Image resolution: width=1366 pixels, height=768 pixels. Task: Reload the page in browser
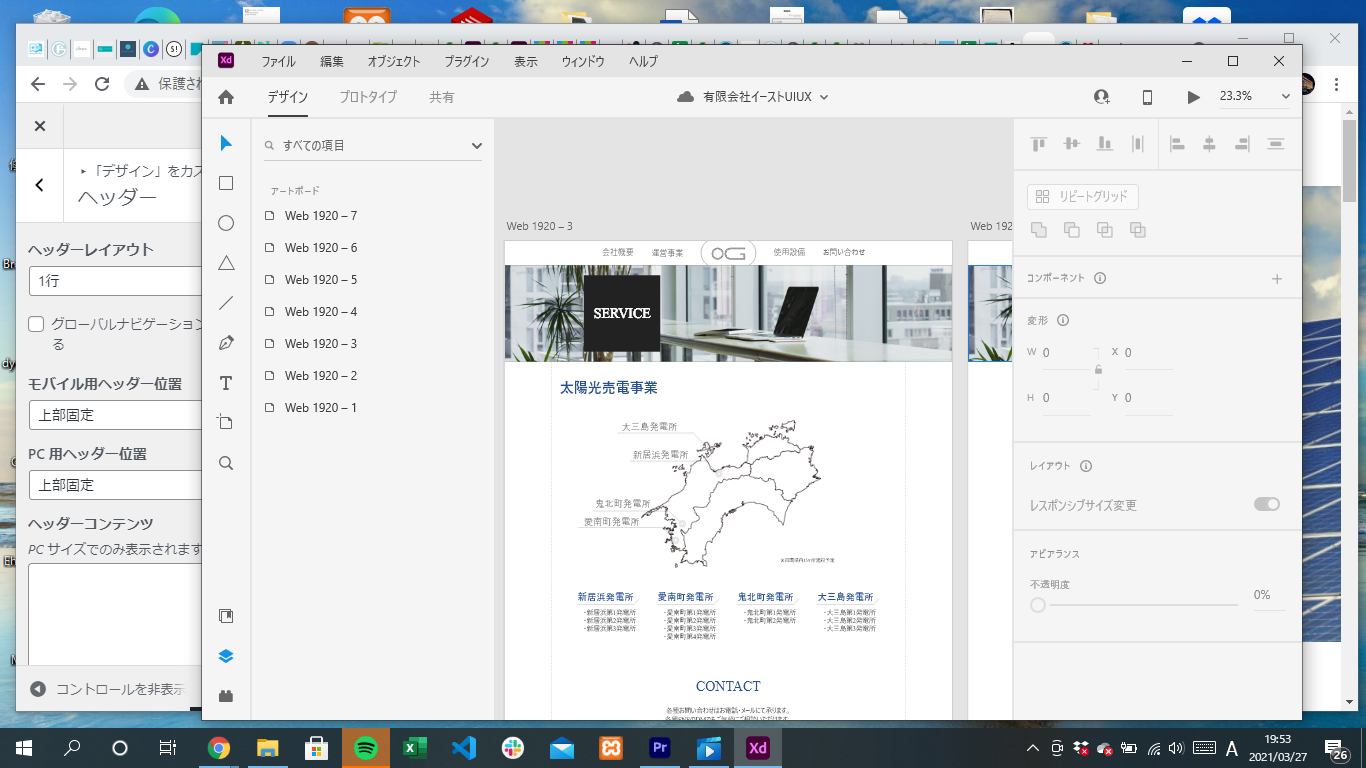pos(101,84)
